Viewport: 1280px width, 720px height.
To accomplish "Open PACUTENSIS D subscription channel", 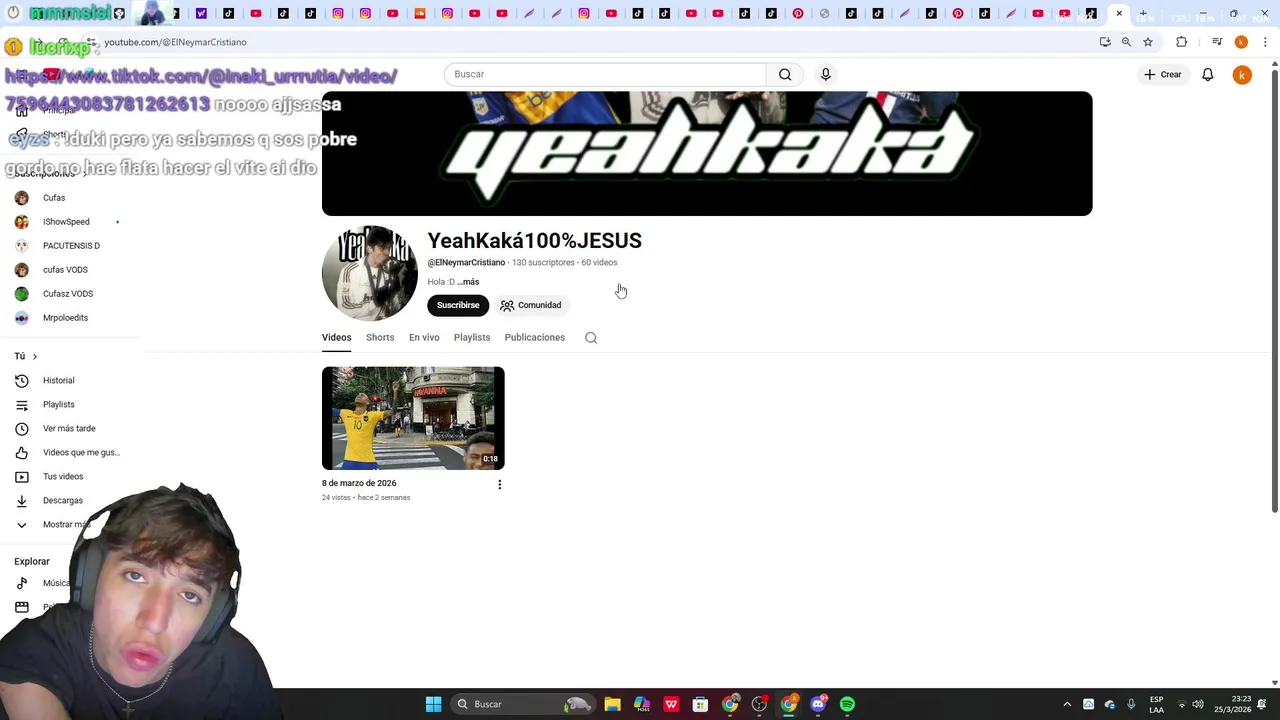I will (x=71, y=246).
